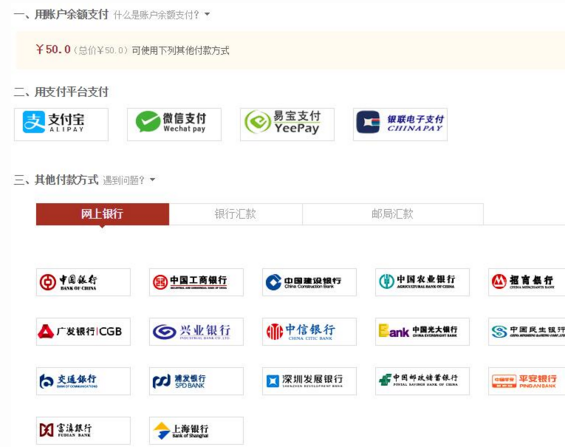The width and height of the screenshot is (565, 447).
Task: Pick ChinaPay 银联电子支付 option
Action: click(400, 124)
